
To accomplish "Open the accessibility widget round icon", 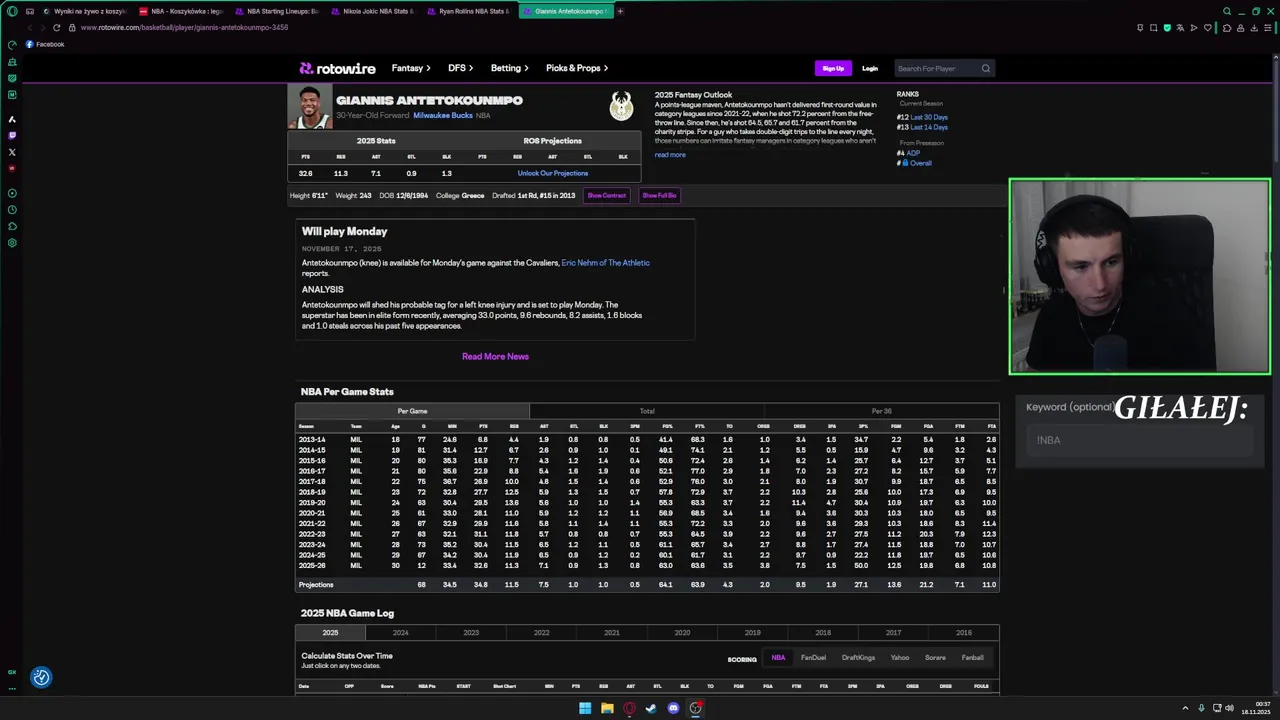I will pyautogui.click(x=41, y=677).
